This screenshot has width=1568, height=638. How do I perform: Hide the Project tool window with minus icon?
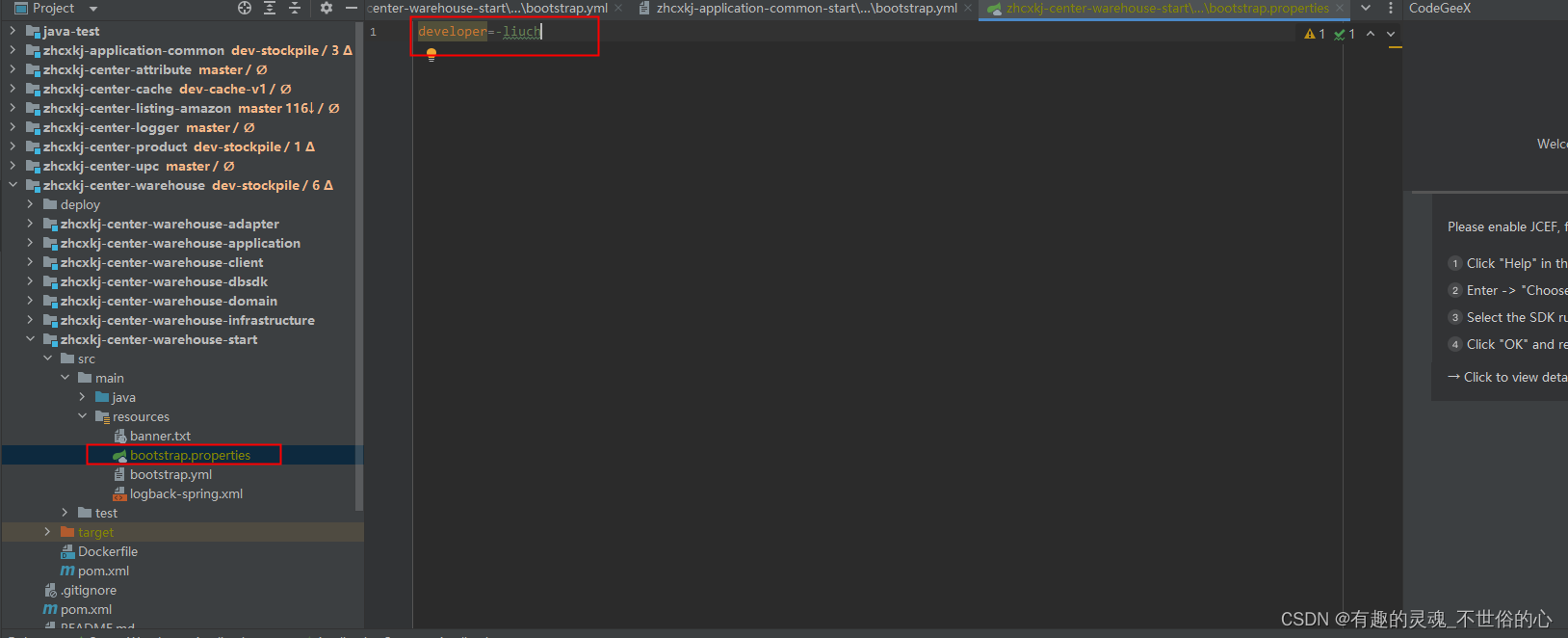click(352, 8)
